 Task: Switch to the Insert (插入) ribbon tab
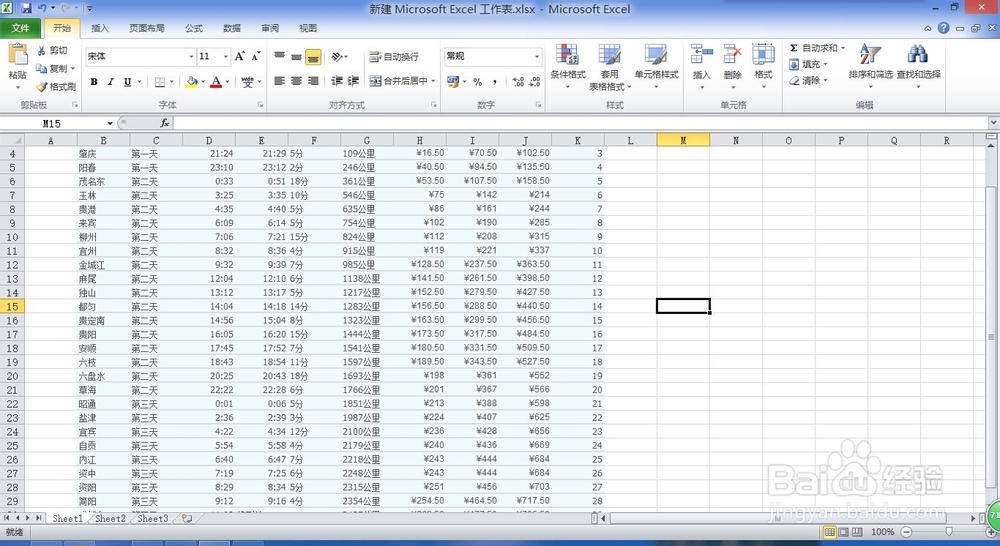[x=99, y=28]
